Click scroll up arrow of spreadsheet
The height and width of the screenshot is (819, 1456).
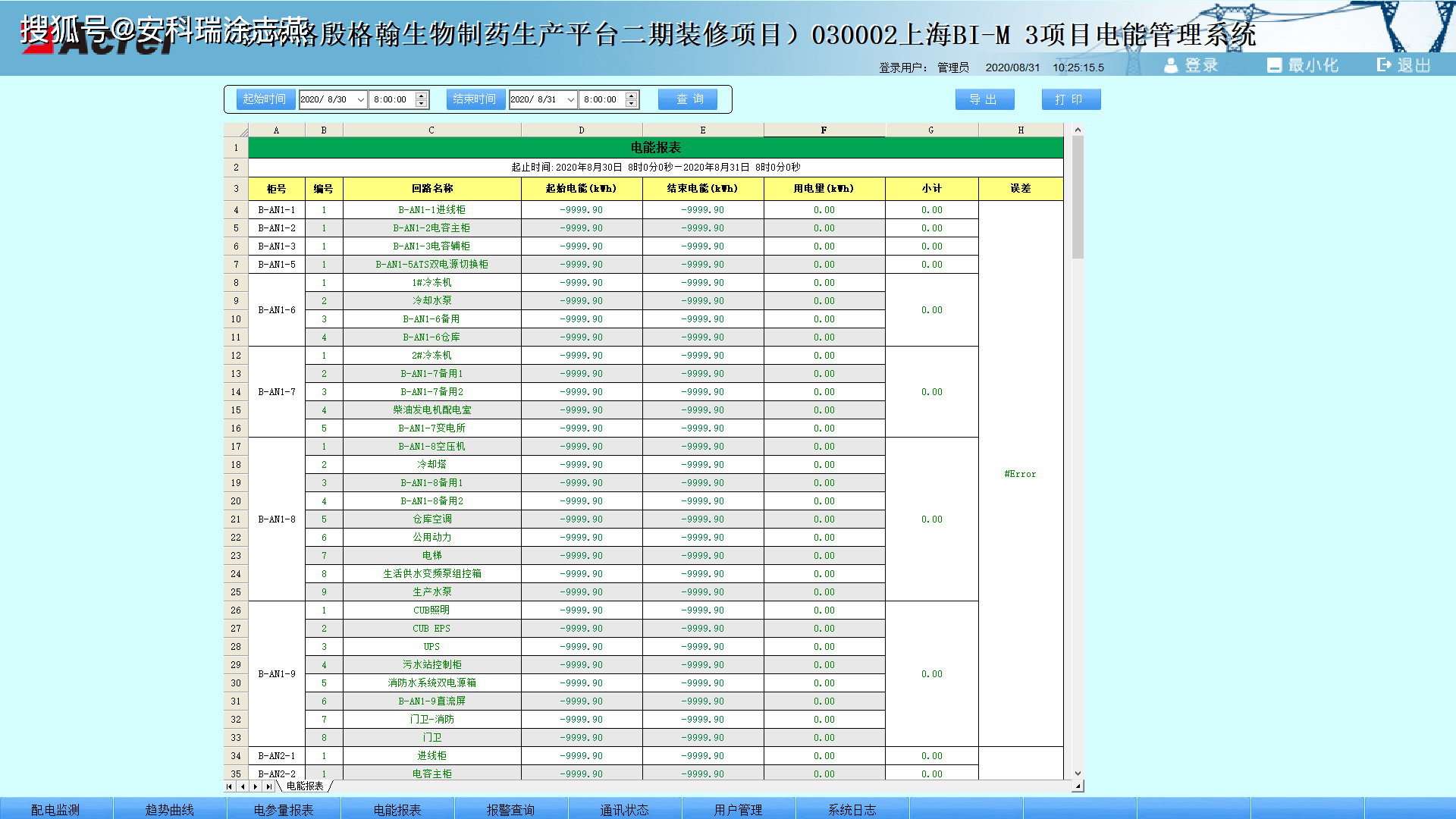coord(1078,130)
